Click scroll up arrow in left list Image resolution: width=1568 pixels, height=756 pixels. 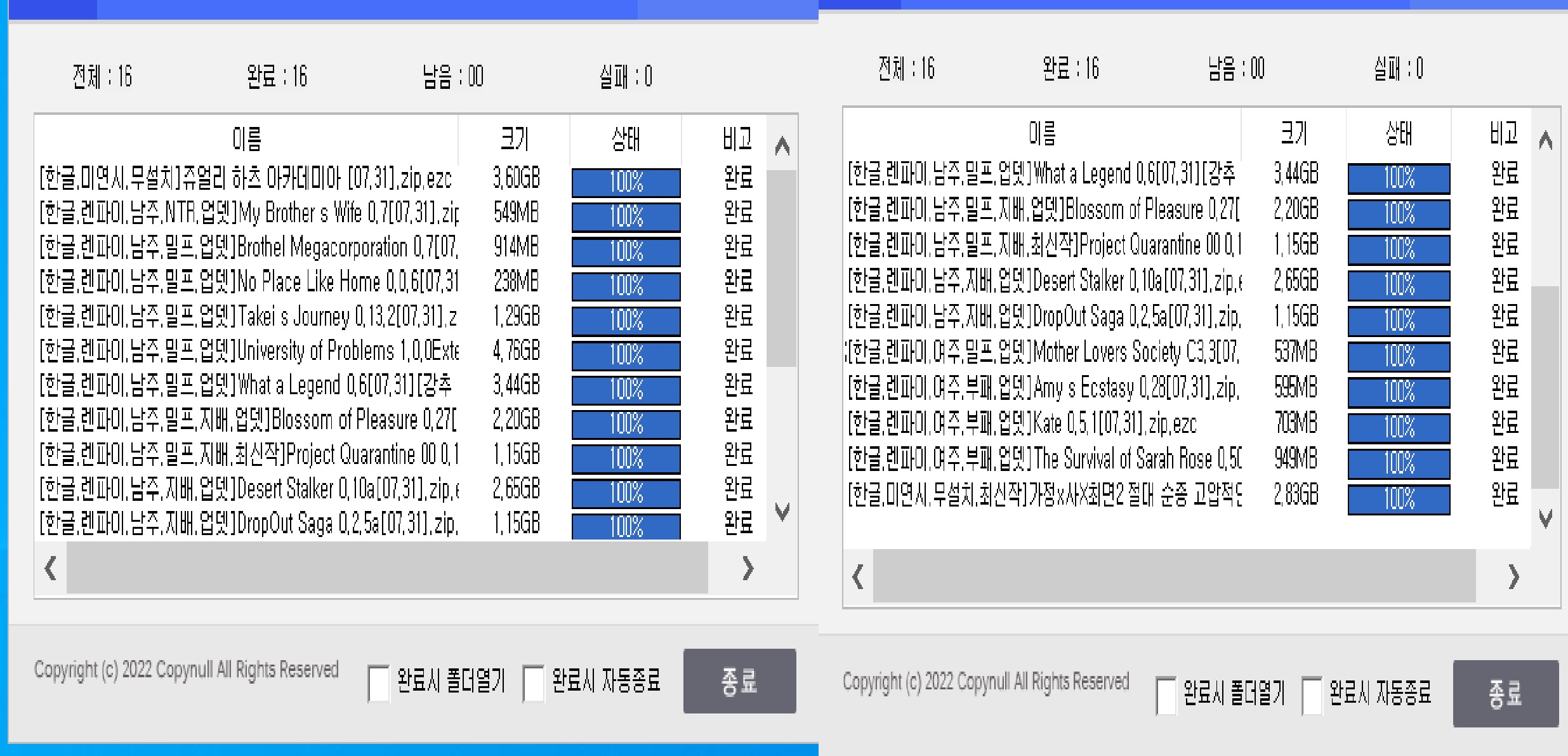click(x=782, y=147)
